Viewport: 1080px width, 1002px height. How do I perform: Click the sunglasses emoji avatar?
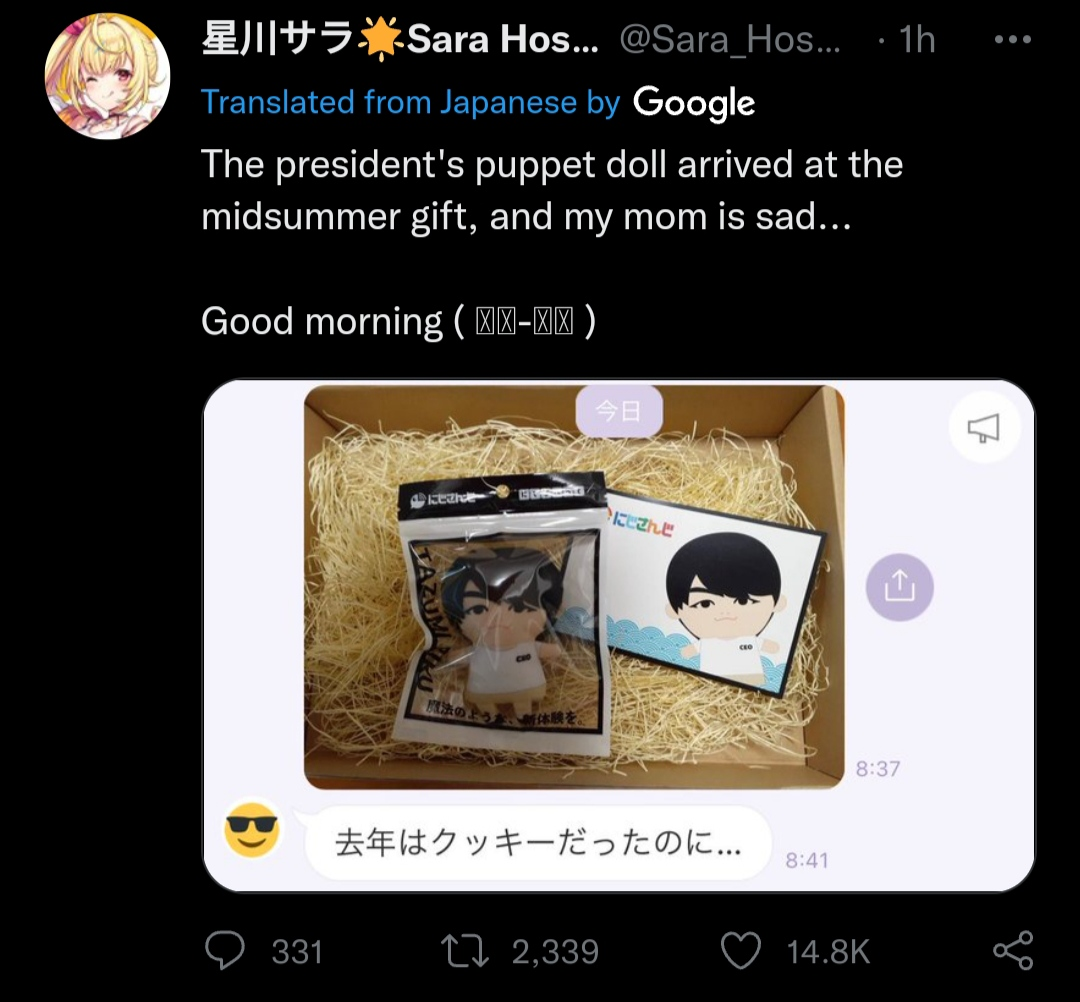point(251,829)
